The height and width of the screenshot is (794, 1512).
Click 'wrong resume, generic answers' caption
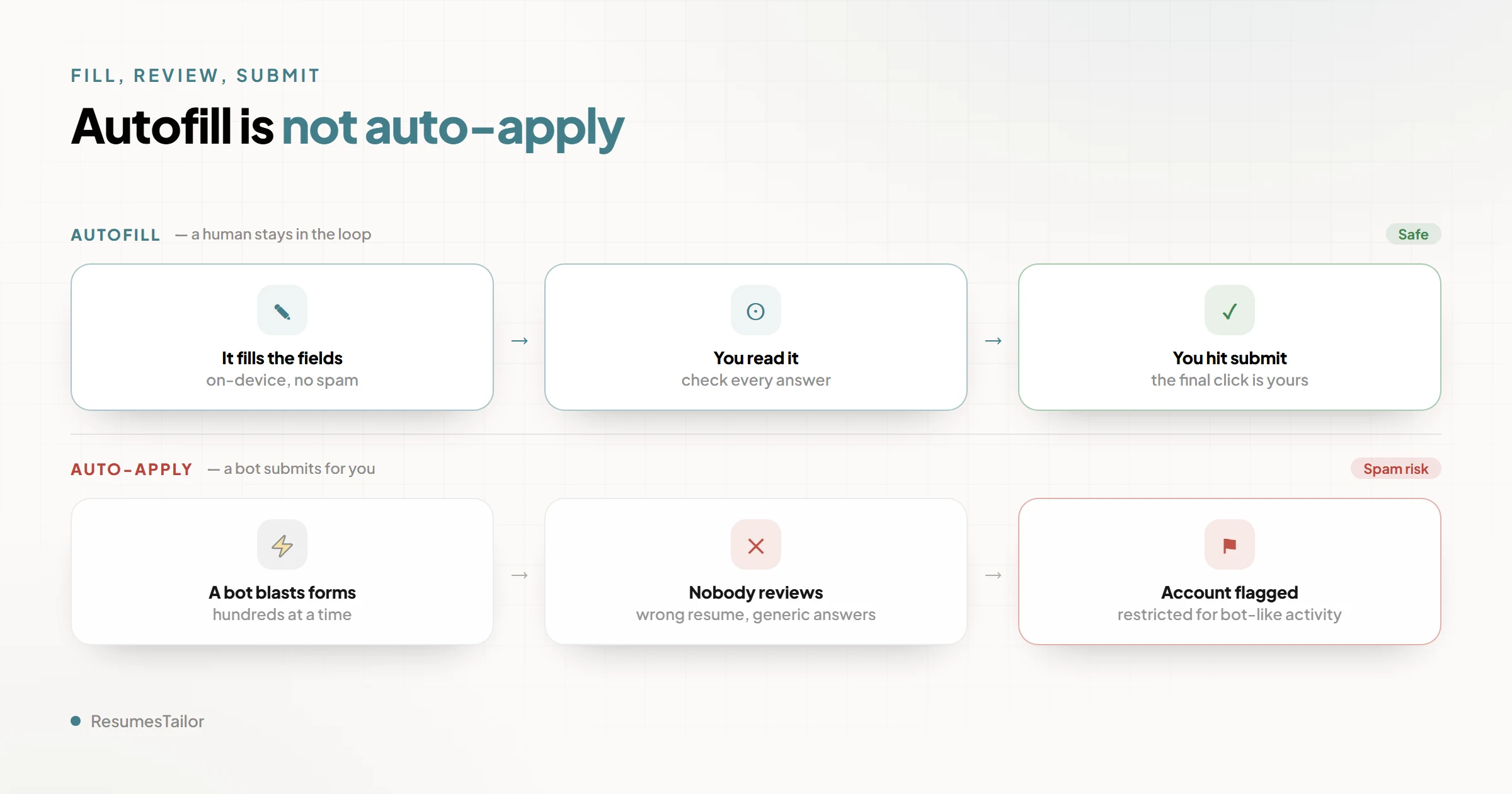(756, 615)
